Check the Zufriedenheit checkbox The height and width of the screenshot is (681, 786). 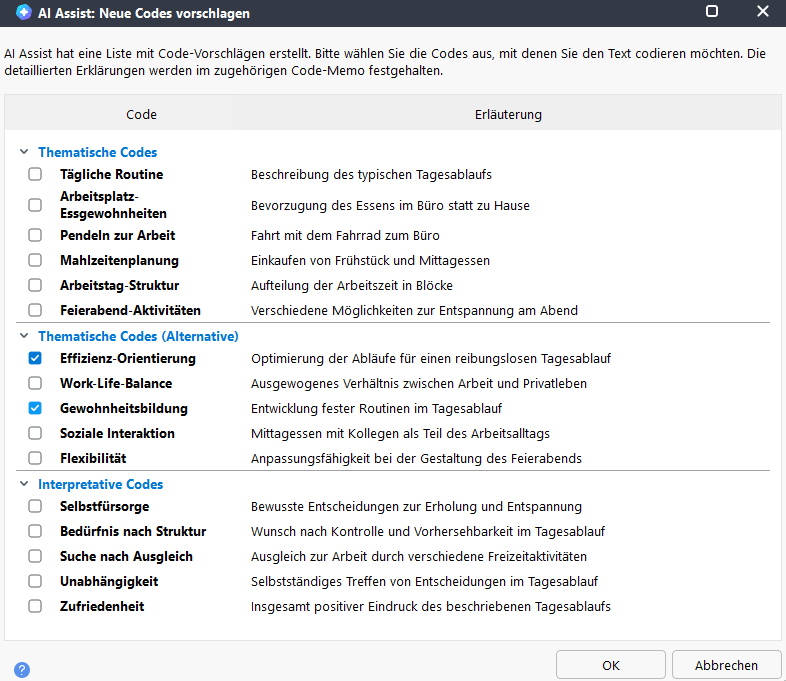point(35,606)
